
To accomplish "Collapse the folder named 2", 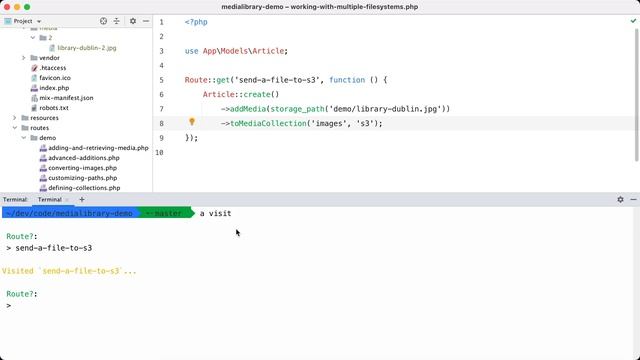I will pos(33,38).
